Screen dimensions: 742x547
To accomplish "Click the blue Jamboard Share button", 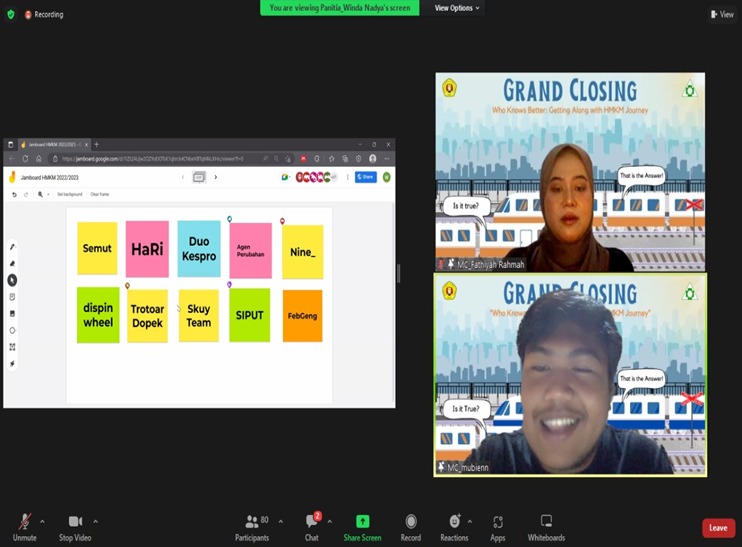I will pos(365,177).
